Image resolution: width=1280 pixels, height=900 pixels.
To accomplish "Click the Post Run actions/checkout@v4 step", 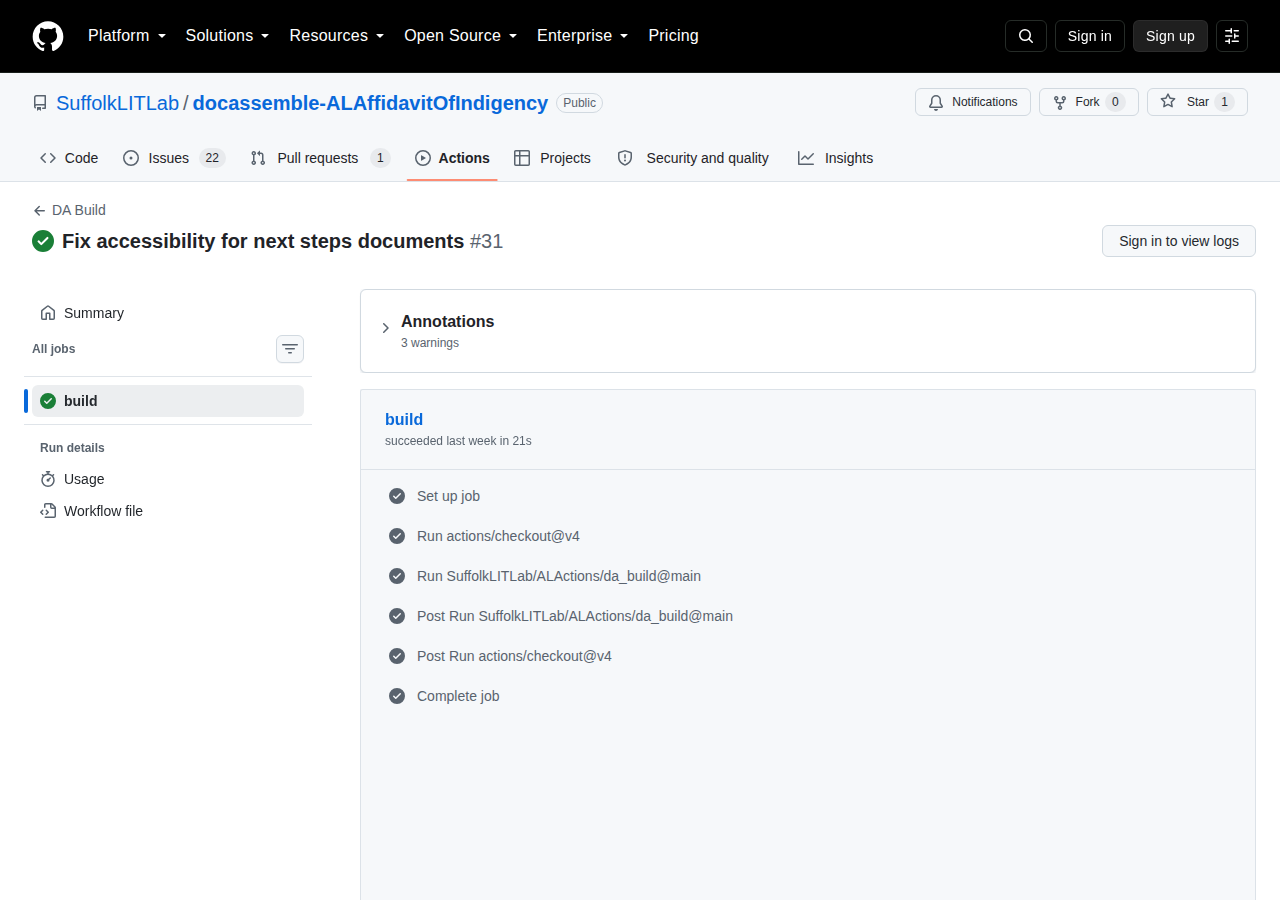I will point(808,656).
